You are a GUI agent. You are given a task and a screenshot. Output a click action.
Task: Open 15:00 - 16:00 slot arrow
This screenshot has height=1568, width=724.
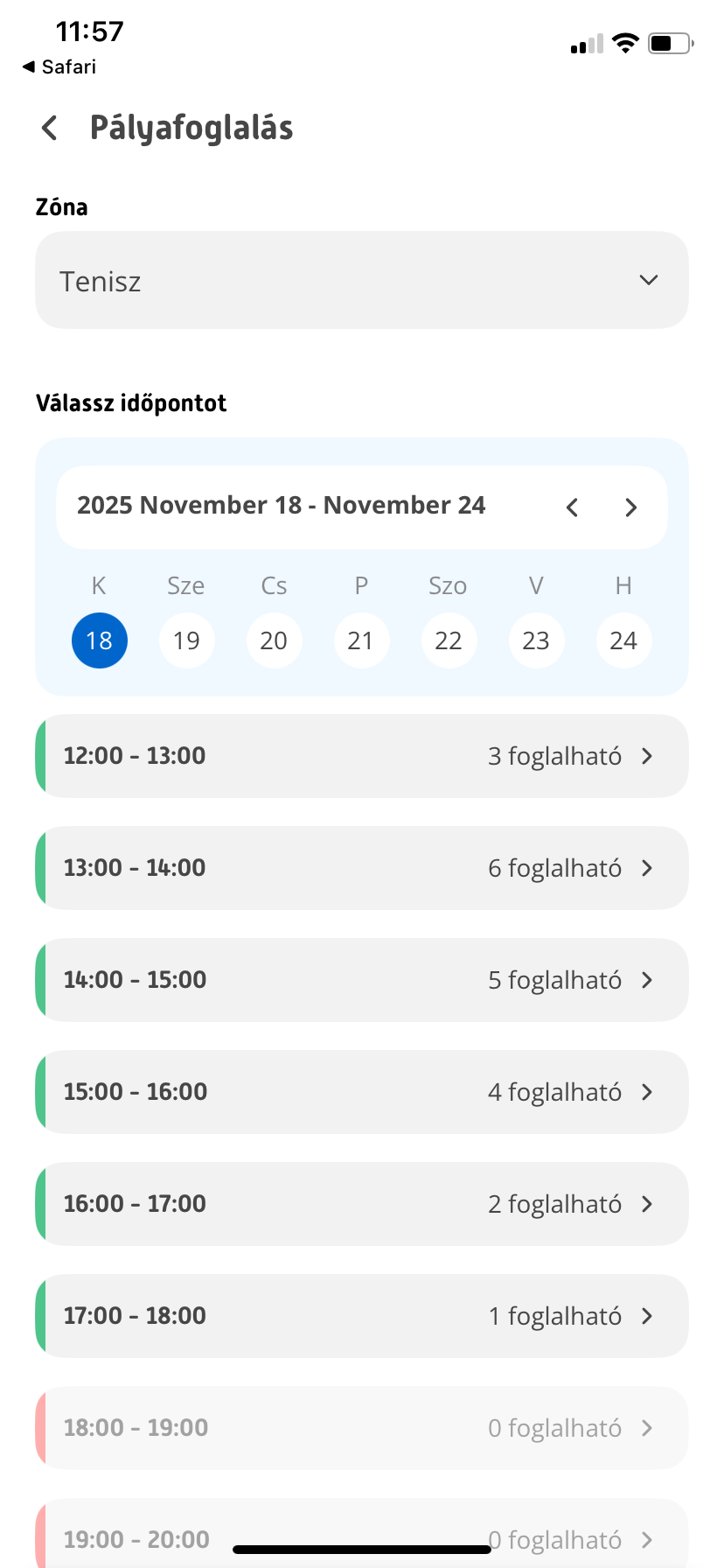click(647, 1092)
